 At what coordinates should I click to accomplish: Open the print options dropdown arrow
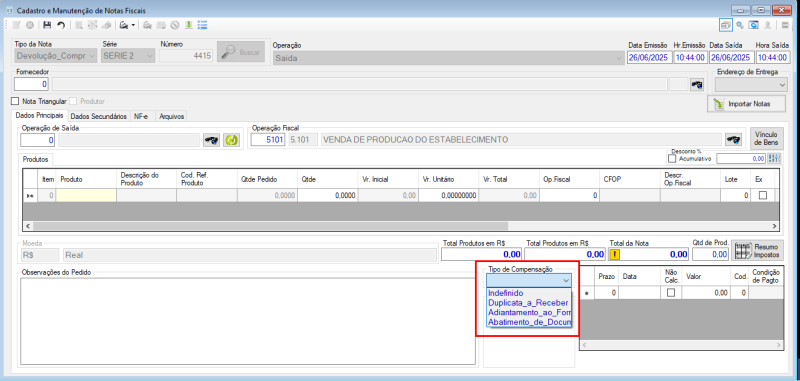[x=133, y=25]
